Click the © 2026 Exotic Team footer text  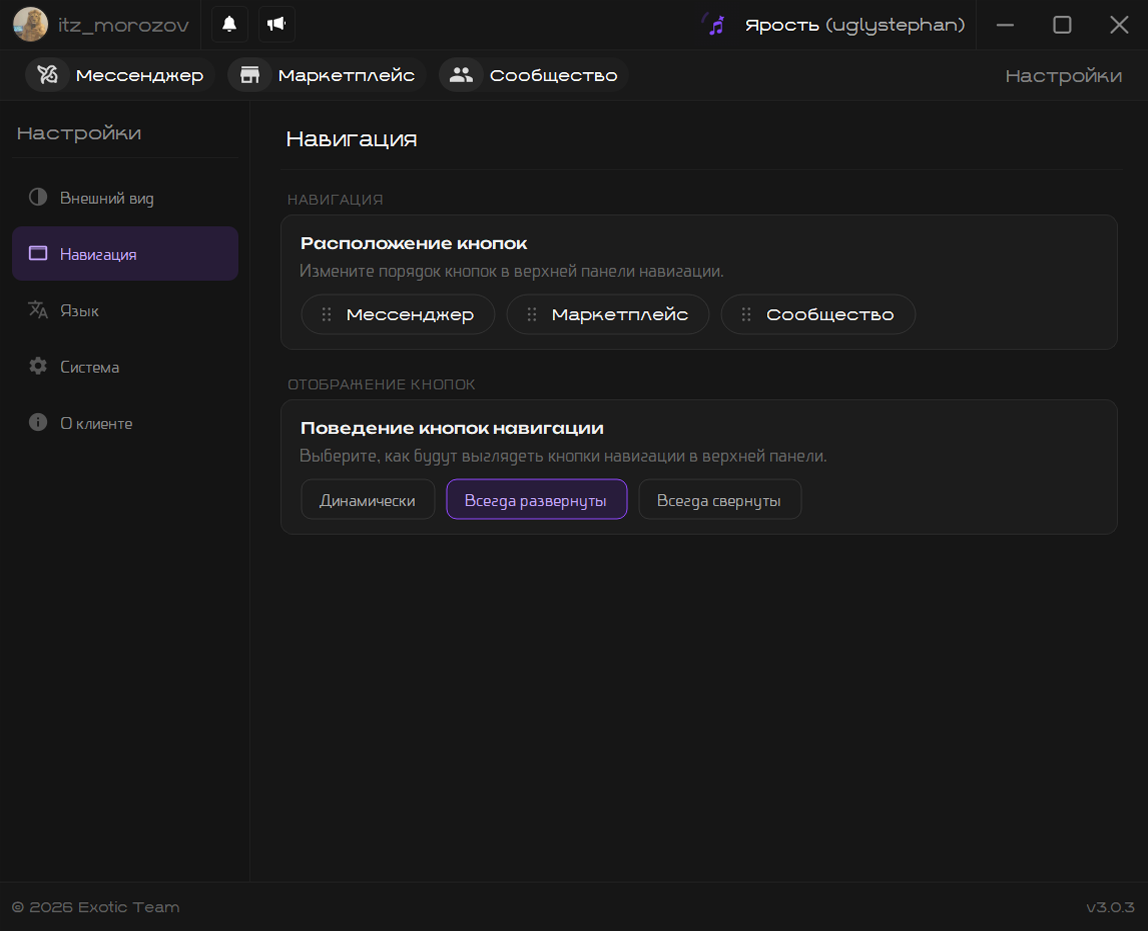[96, 907]
